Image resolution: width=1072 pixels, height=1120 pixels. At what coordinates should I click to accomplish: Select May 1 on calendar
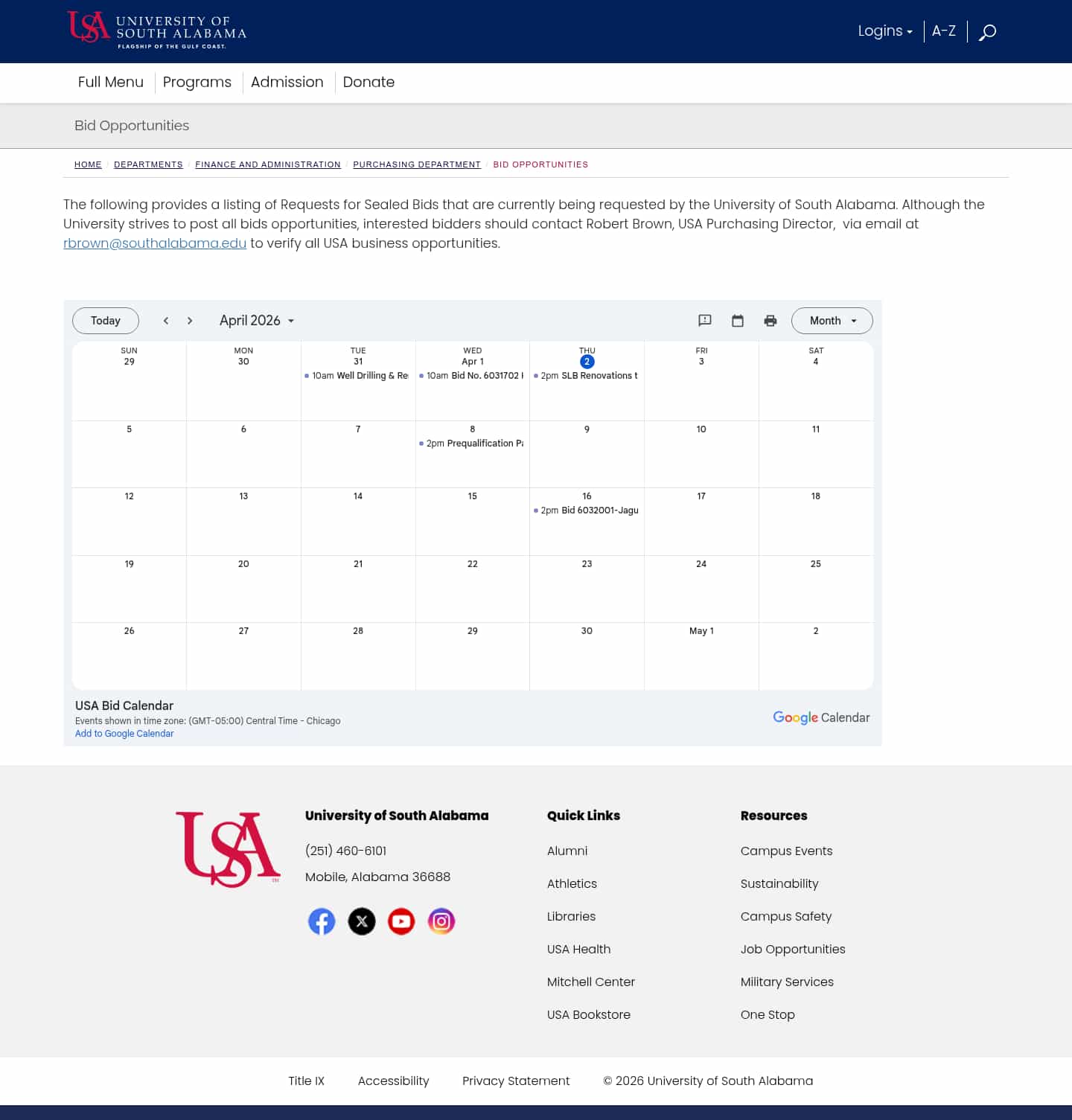click(701, 631)
